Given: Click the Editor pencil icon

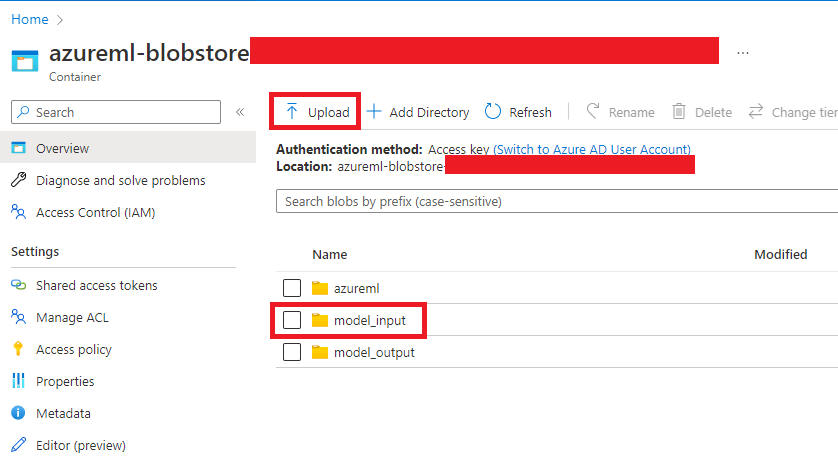Looking at the screenshot, I should tap(19, 444).
